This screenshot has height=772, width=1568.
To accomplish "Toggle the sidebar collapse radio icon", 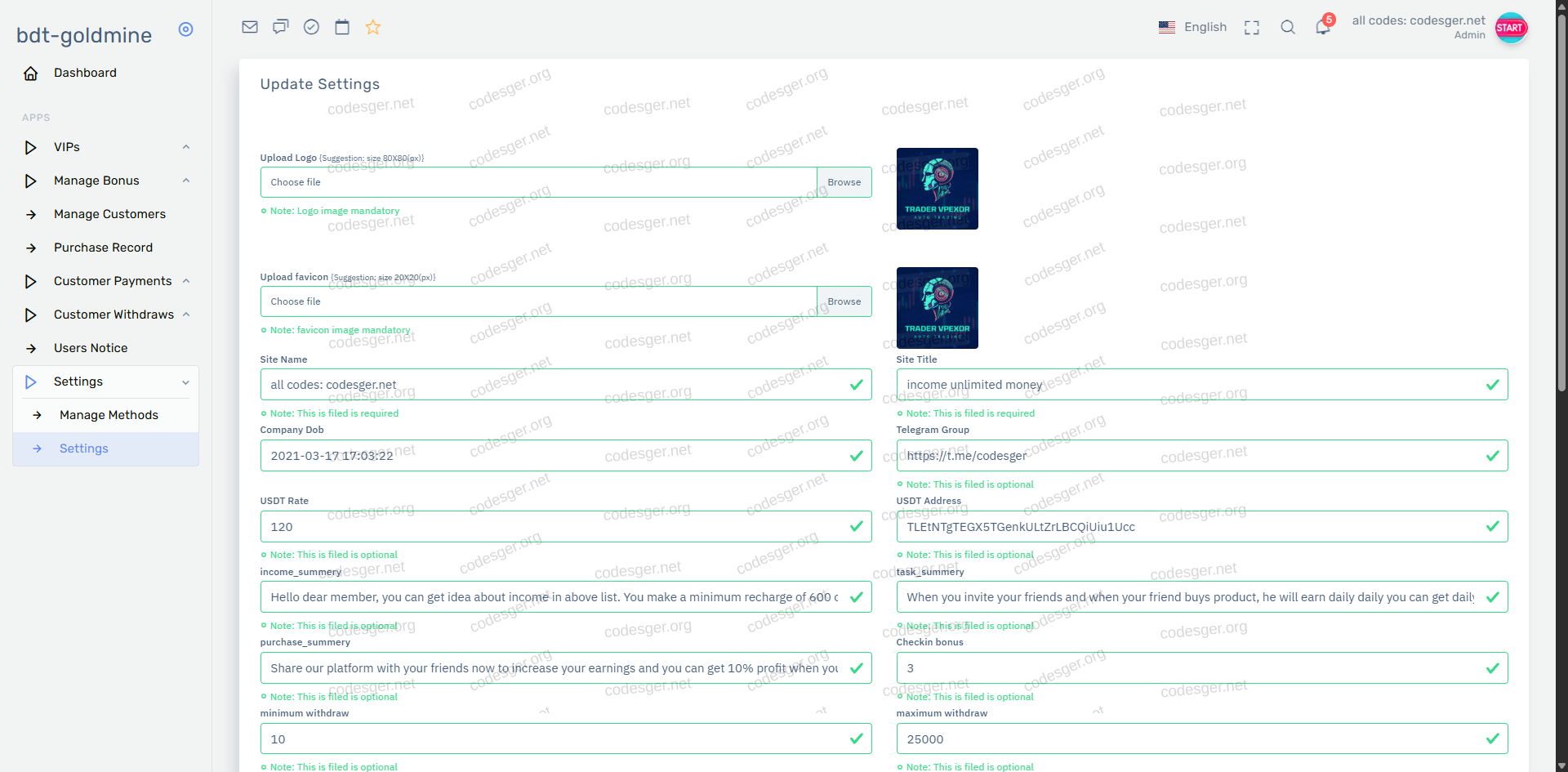I will pos(186,29).
